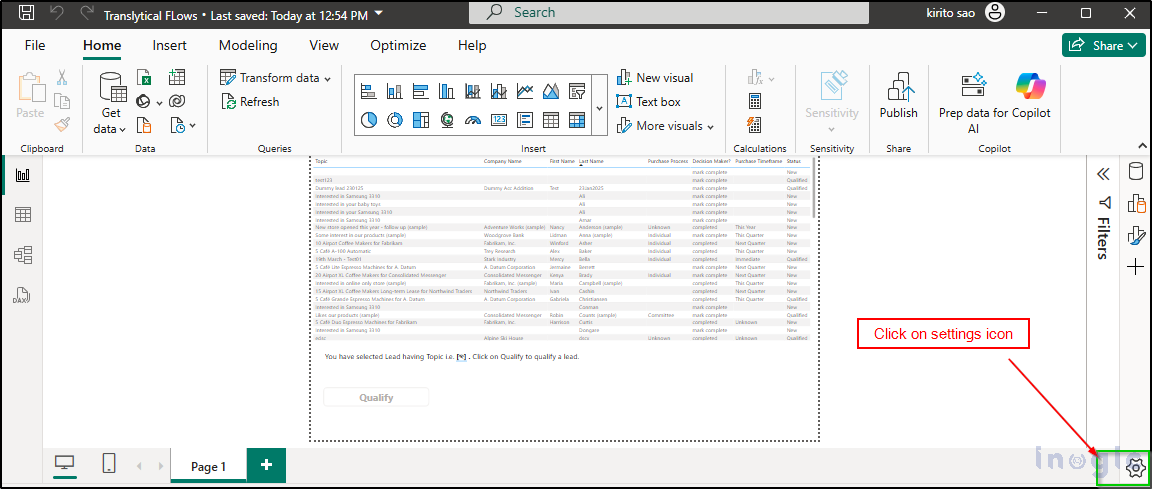Image resolution: width=1152 pixels, height=489 pixels.
Task: Switch to Table view in left sidebar
Action: [x=23, y=214]
